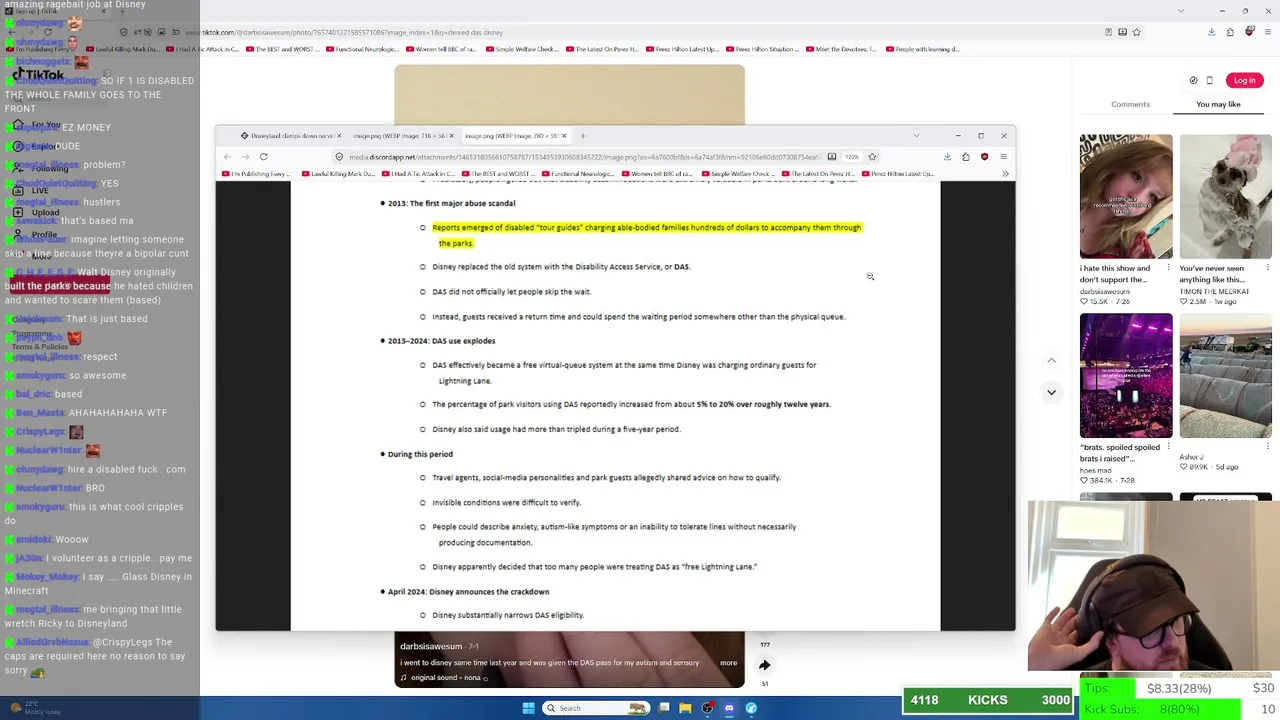Close the image.png 780 WEBP tab
The width and height of the screenshot is (1280, 720).
coord(565,136)
